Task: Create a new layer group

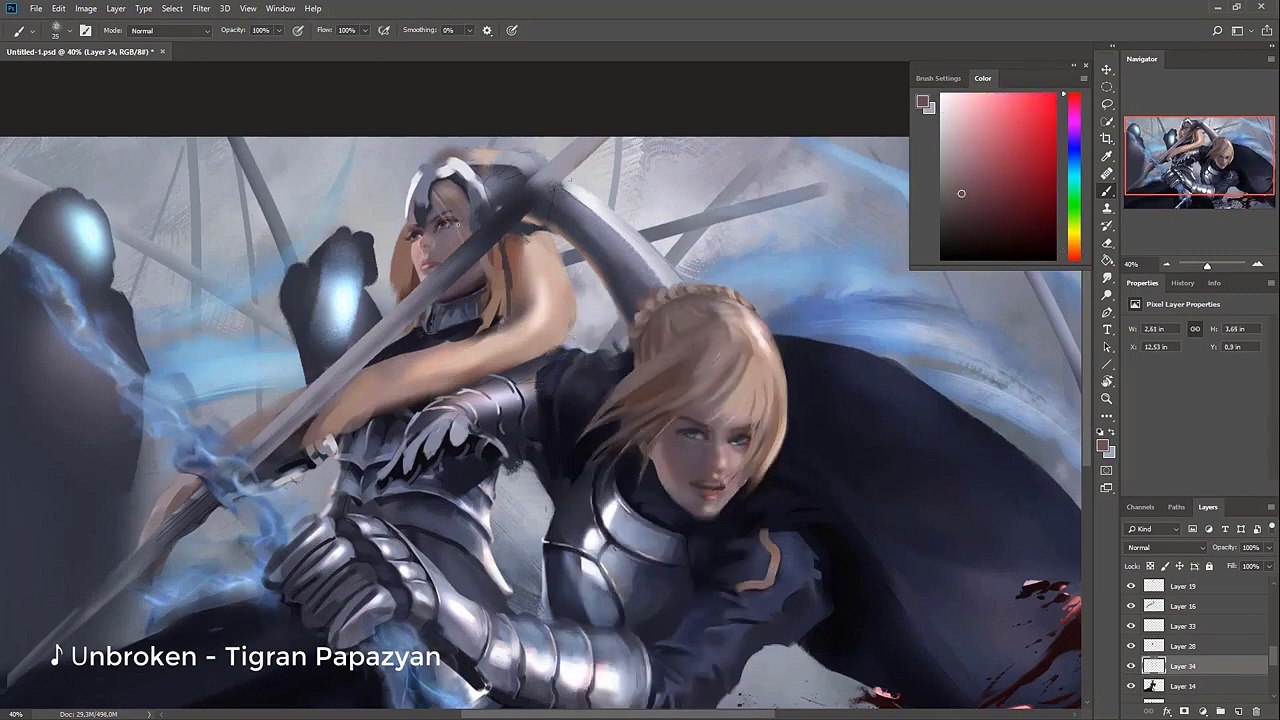Action: click(1220, 711)
